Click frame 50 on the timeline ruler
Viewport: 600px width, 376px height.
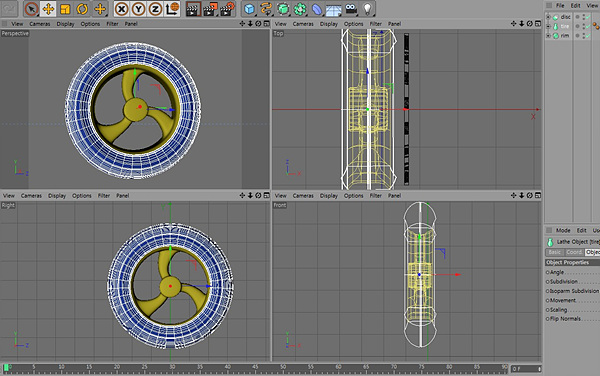pos(283,368)
